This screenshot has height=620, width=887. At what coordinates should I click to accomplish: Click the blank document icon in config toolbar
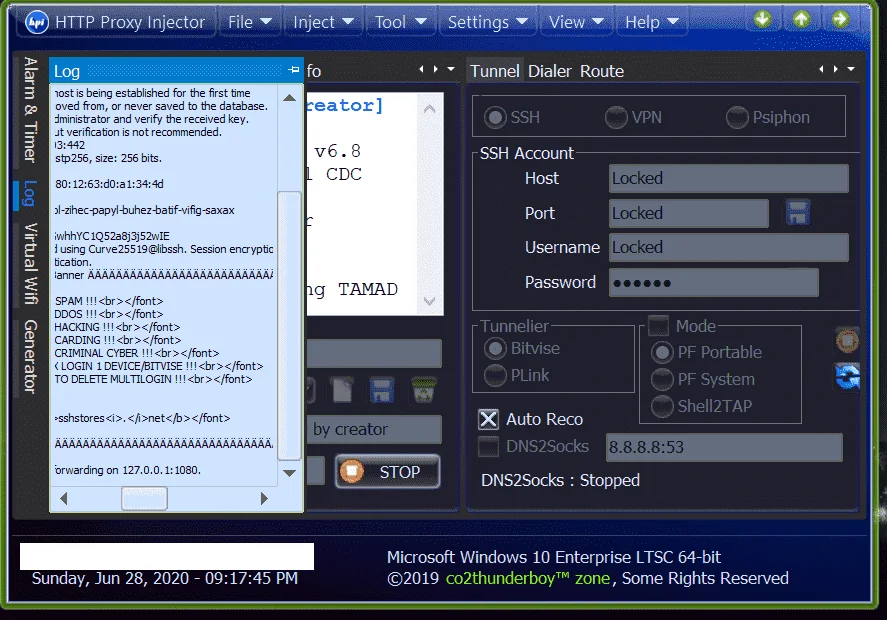click(342, 390)
